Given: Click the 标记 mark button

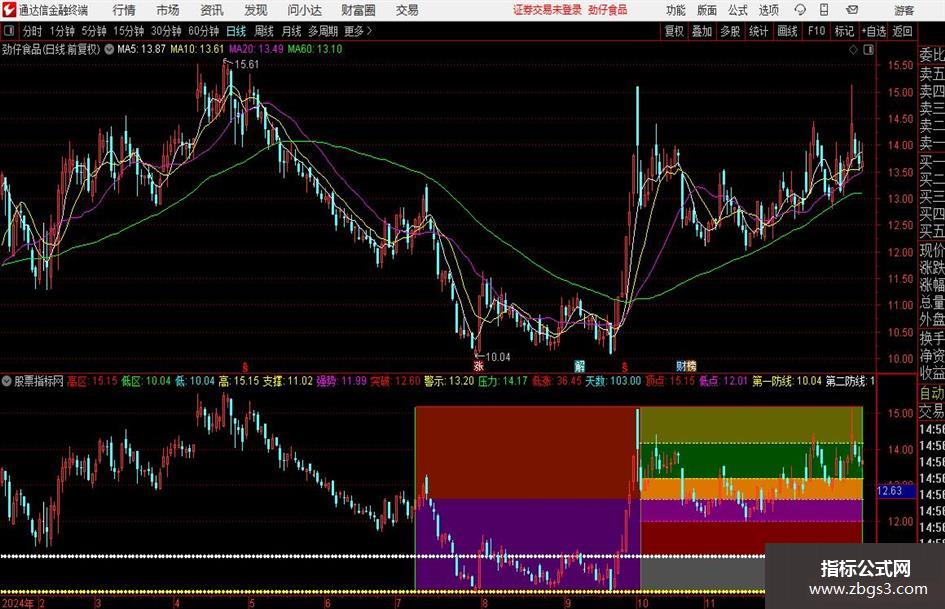Looking at the screenshot, I should (844, 31).
